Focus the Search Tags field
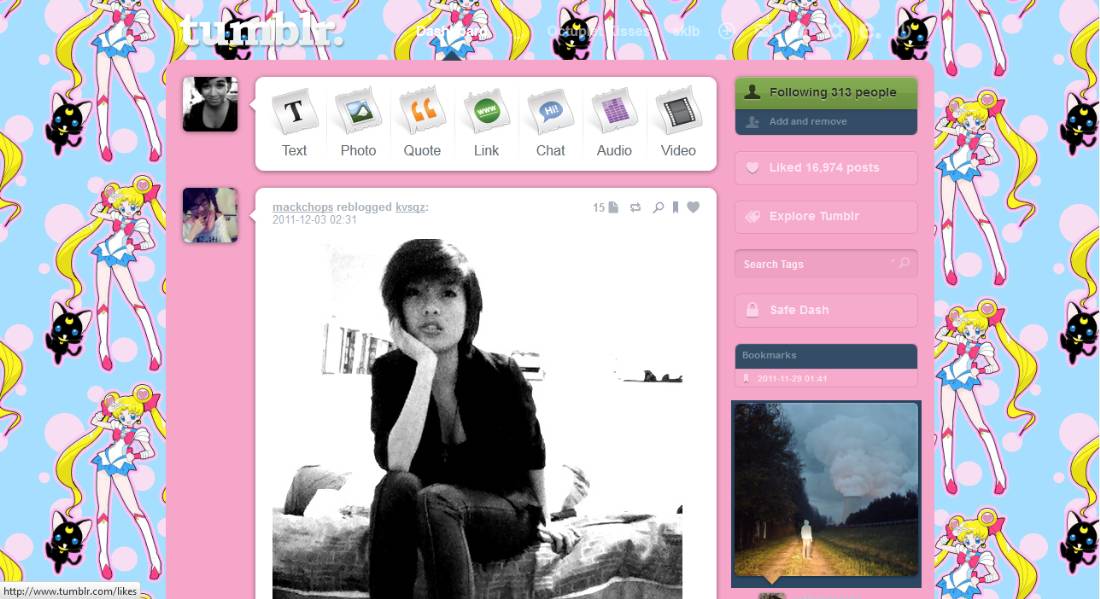Image resolution: width=1100 pixels, height=599 pixels. coord(826,264)
